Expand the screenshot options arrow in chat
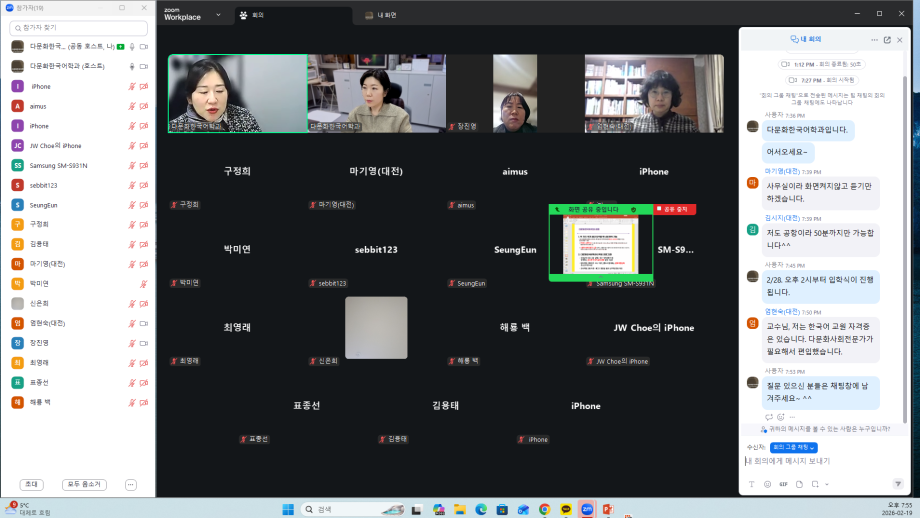920x518 pixels. (827, 484)
